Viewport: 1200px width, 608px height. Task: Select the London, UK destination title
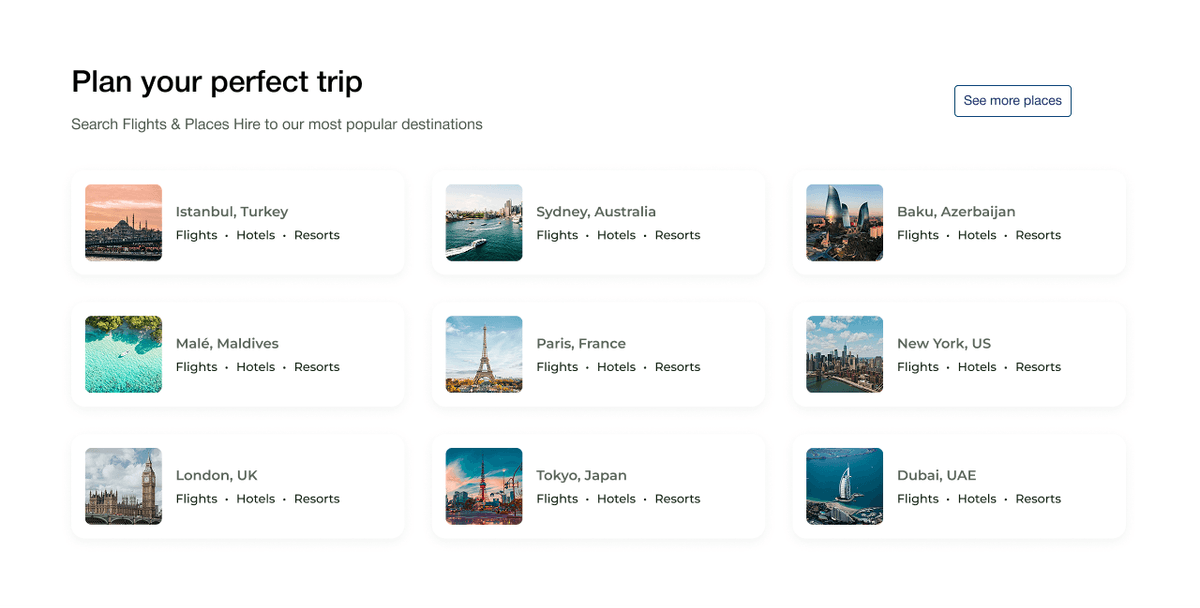216,476
